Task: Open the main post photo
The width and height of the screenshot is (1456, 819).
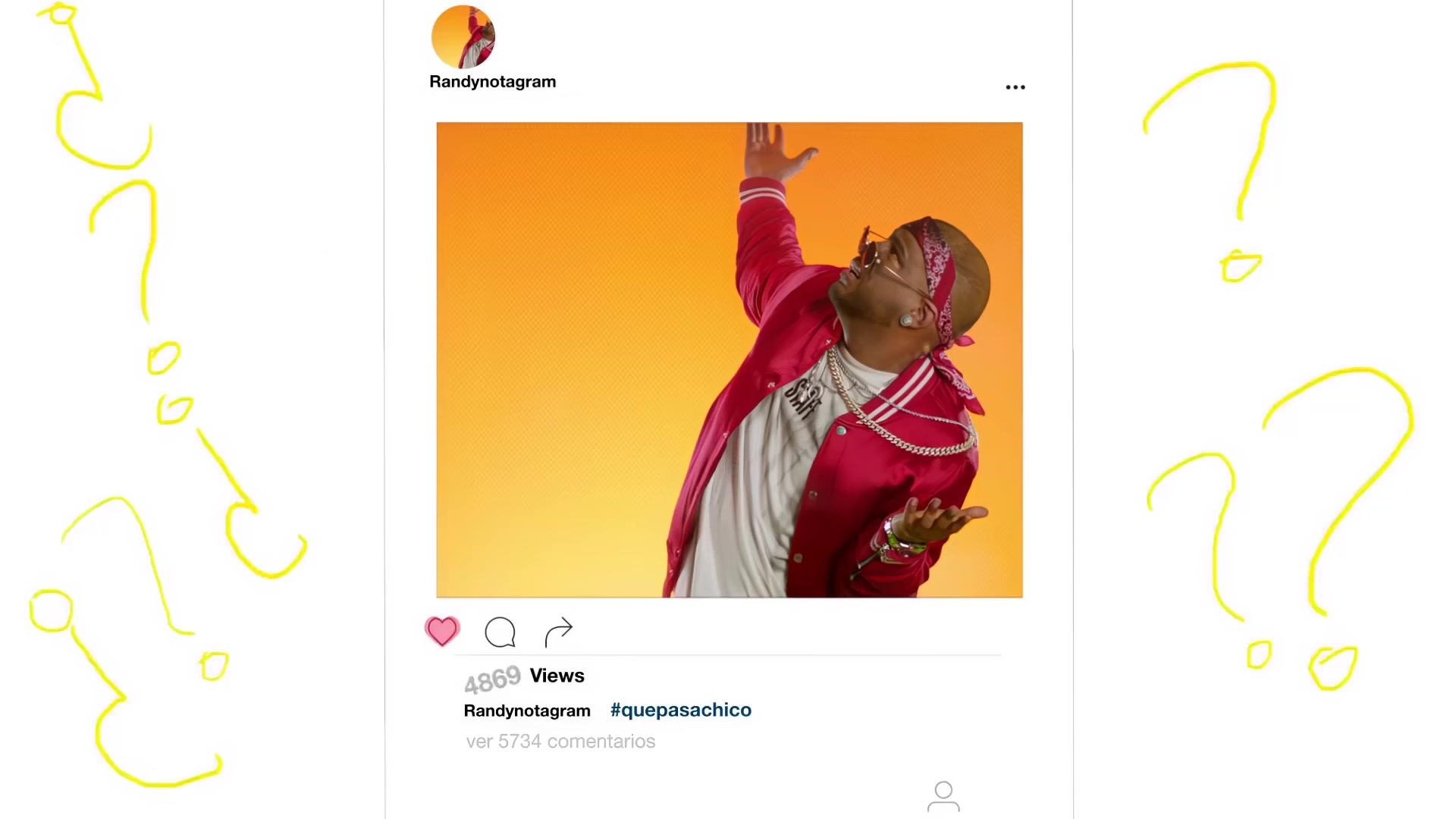Action: click(x=730, y=359)
